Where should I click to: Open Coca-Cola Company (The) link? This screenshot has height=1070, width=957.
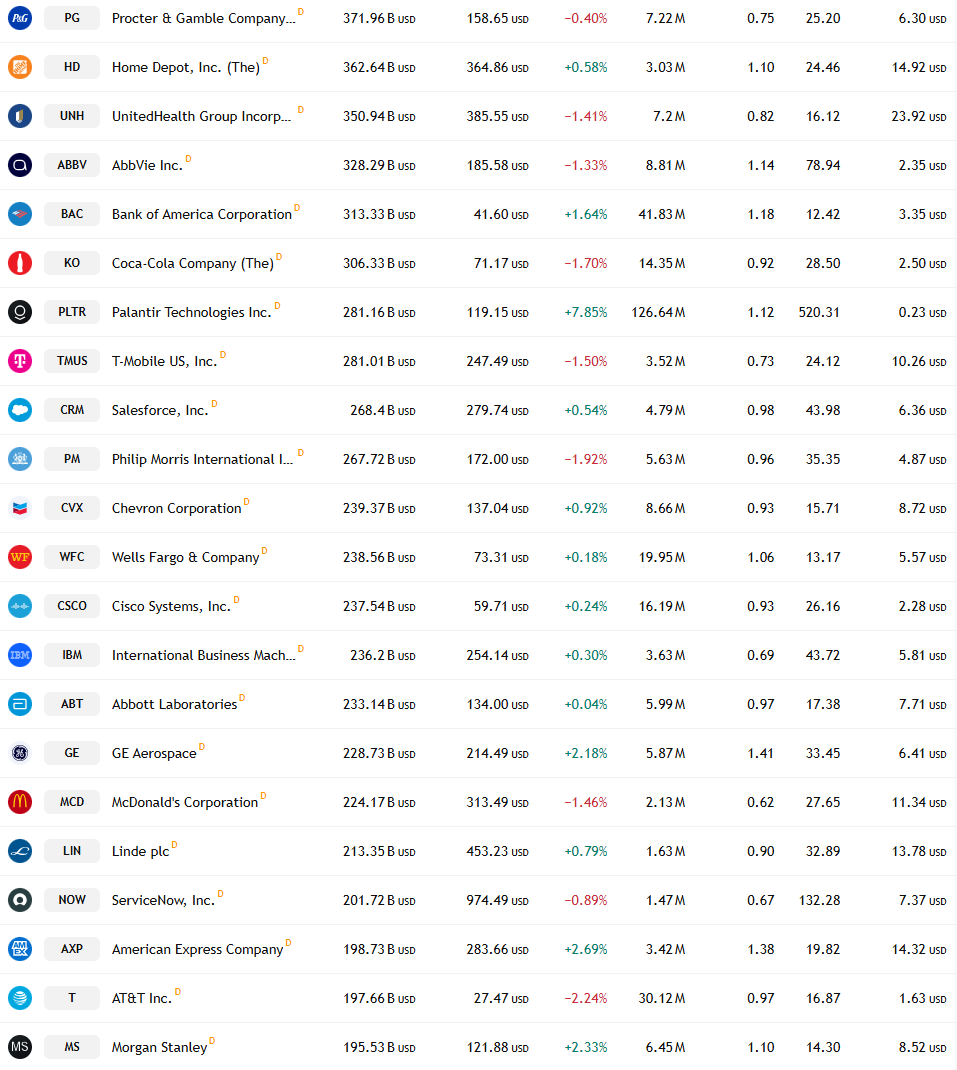point(192,263)
